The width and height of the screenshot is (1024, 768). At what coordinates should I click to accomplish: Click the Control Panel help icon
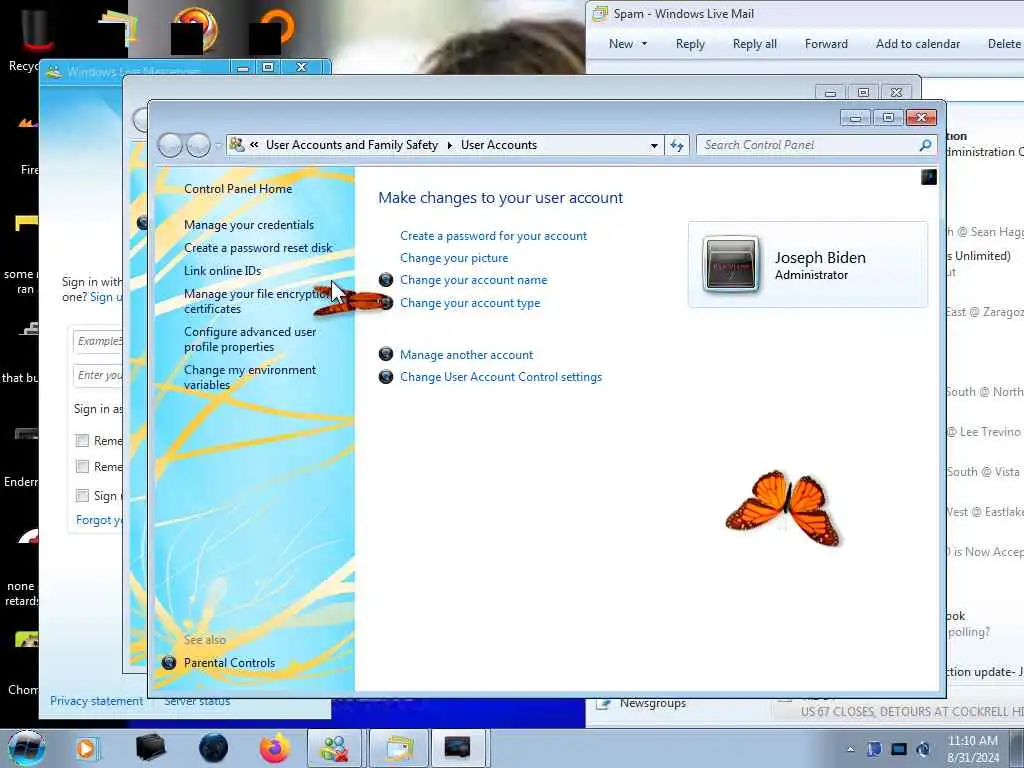pos(929,177)
